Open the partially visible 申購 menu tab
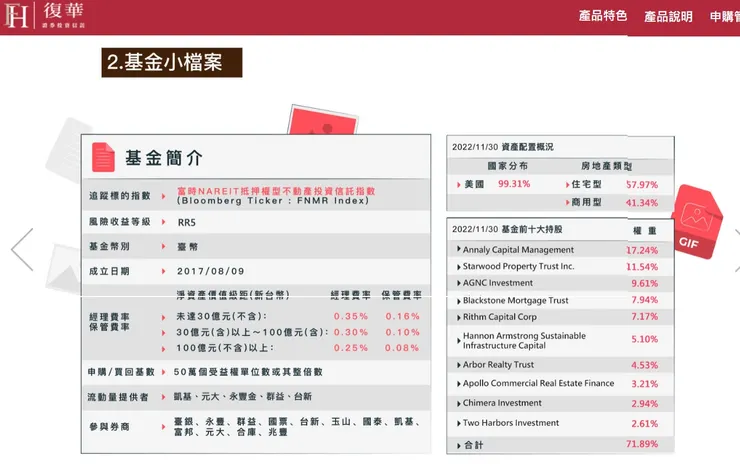This screenshot has height=466, width=740. coord(724,17)
